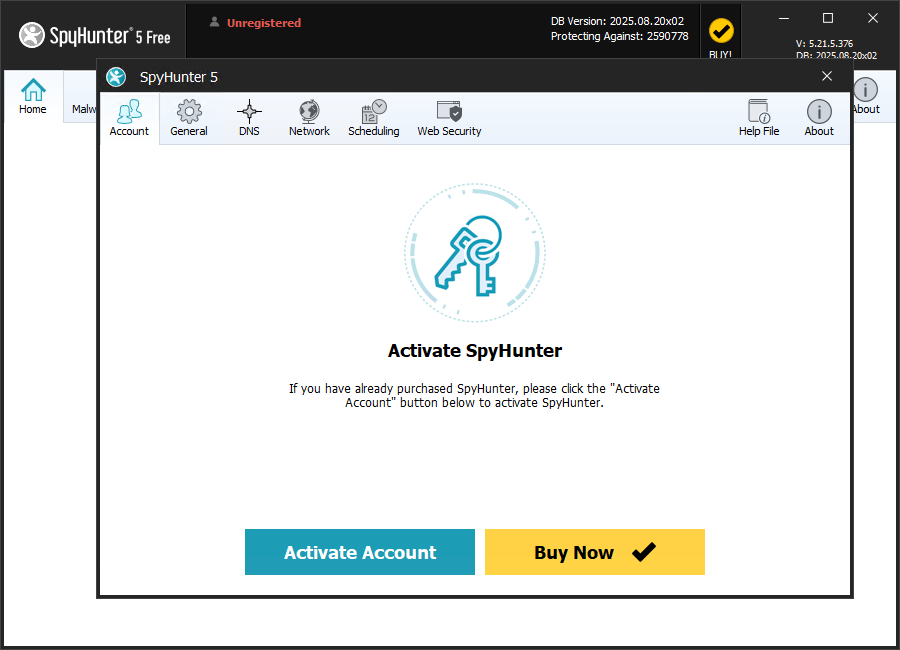Click the Unregistered status text
Viewport: 900px width, 650px height.
point(264,22)
